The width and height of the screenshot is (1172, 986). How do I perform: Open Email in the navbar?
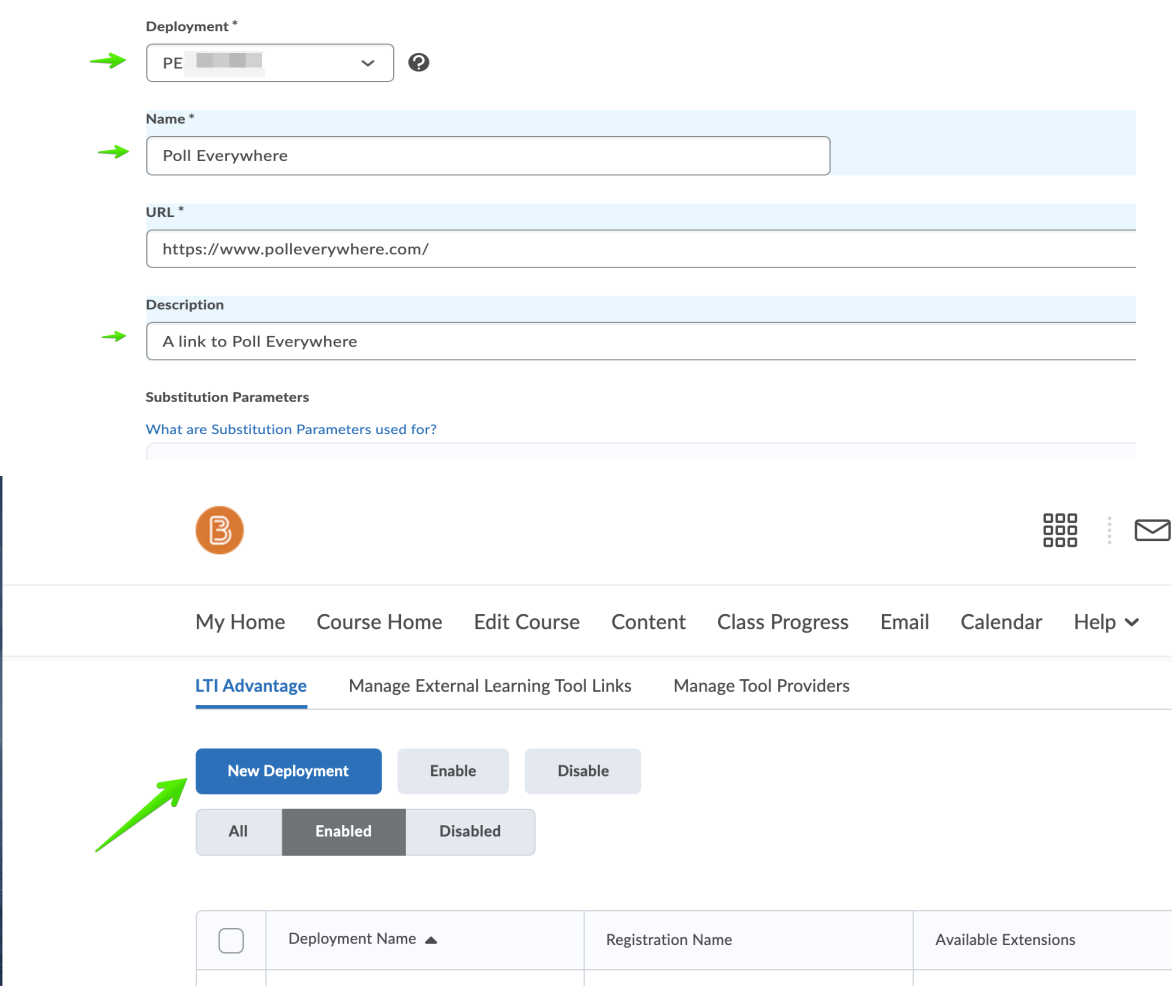click(x=904, y=622)
